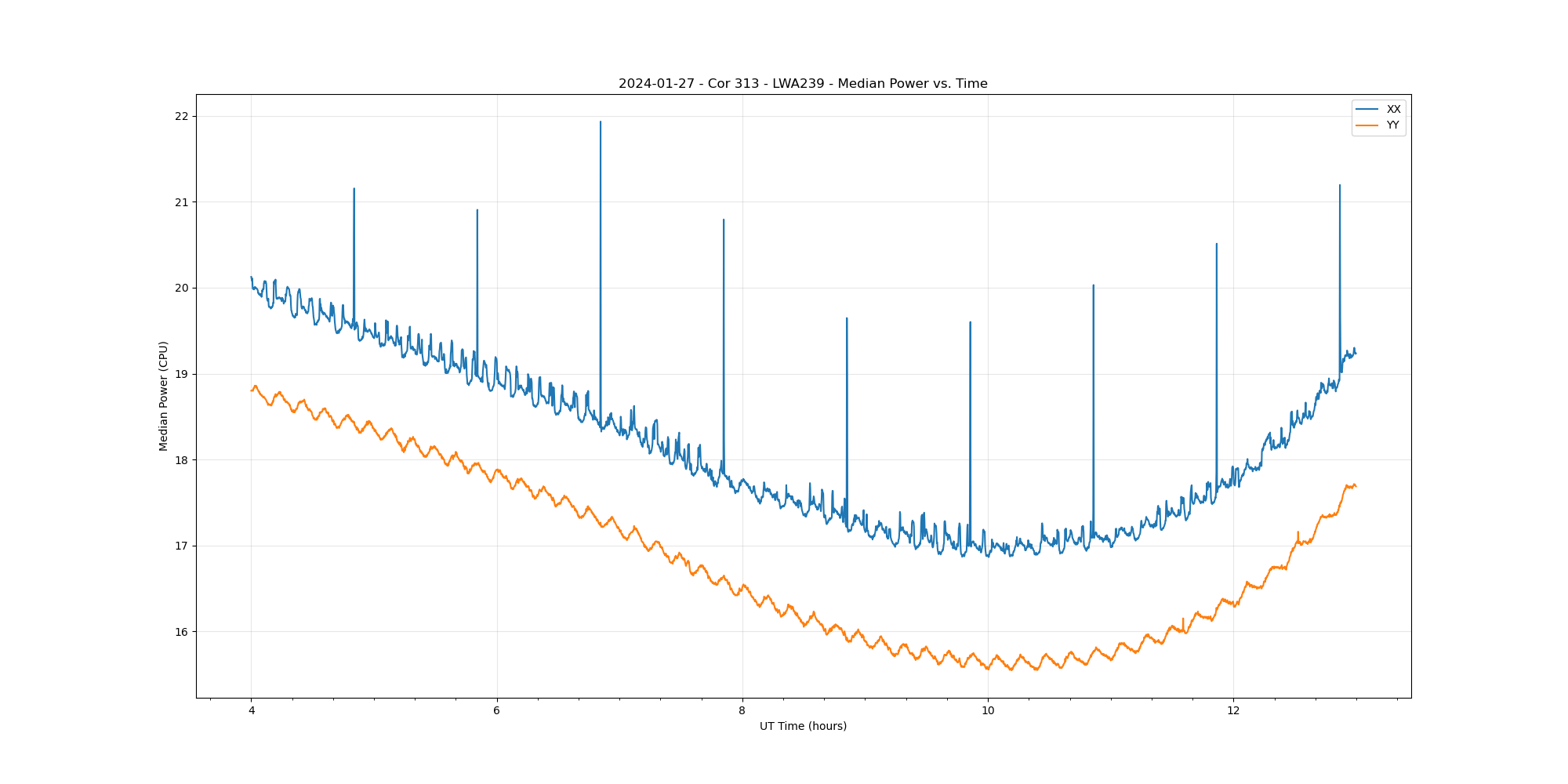Click the blue spike peak just before hour 8
The height and width of the screenshot is (784, 1568).
(724, 220)
